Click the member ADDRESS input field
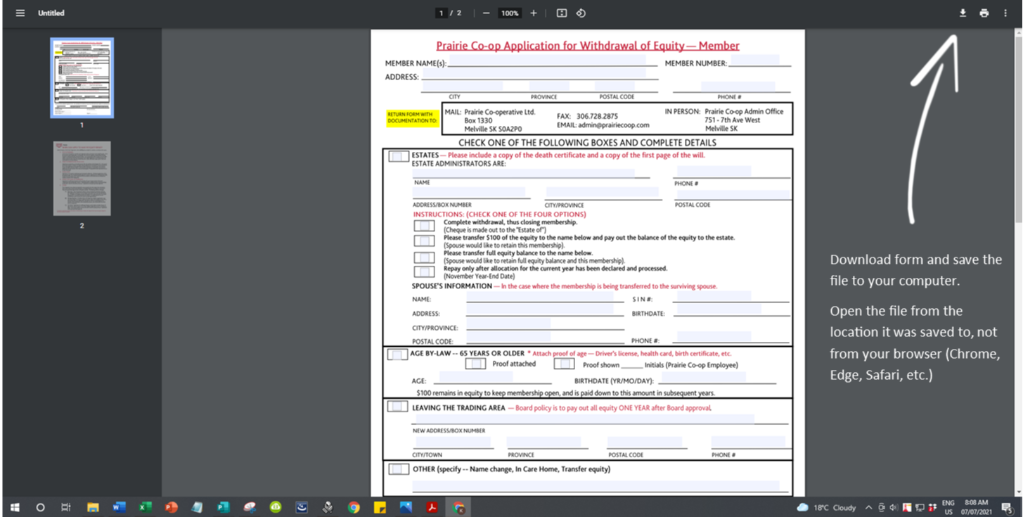 [x=534, y=72]
